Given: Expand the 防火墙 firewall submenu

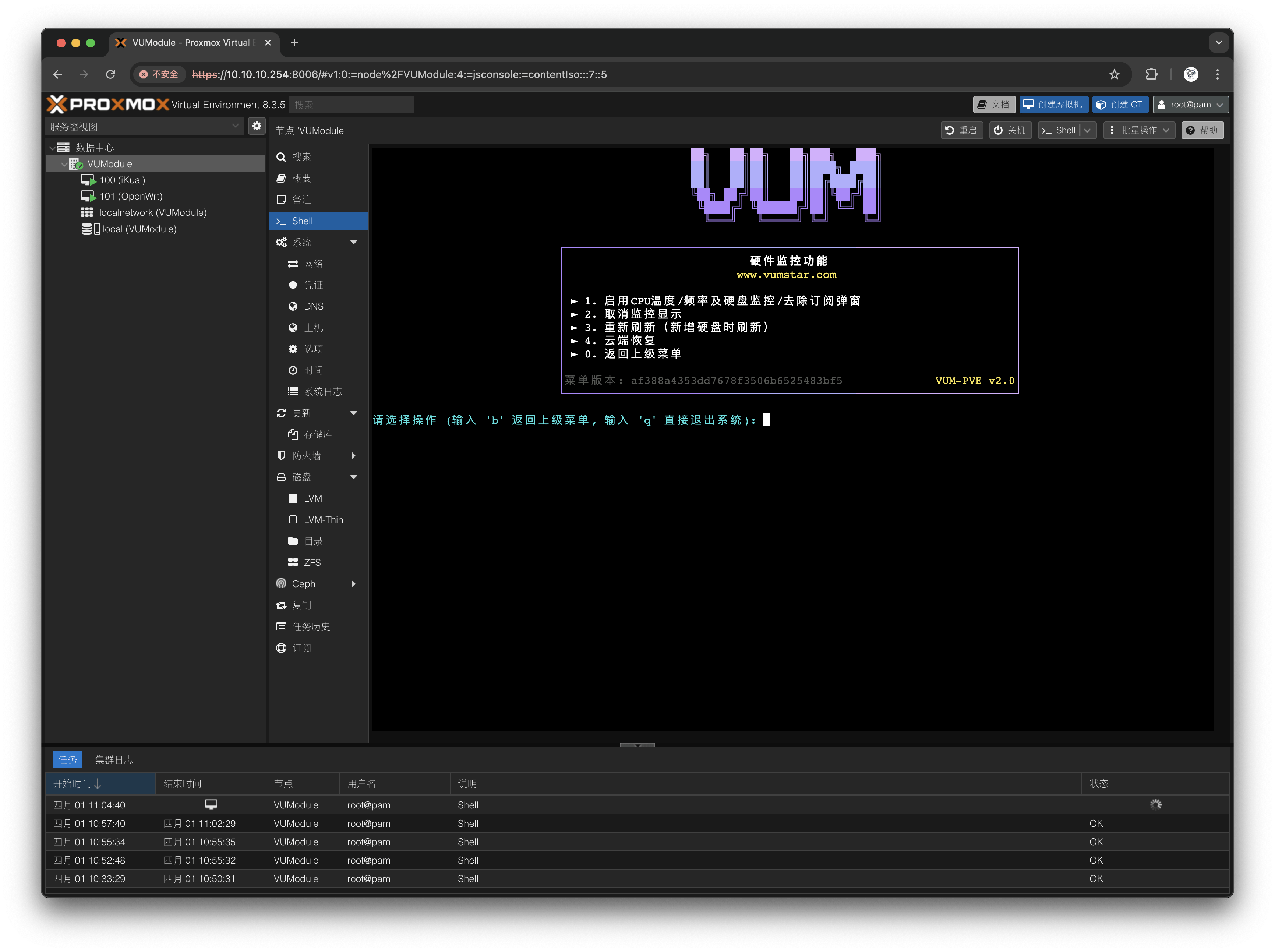Looking at the screenshot, I should click(354, 455).
